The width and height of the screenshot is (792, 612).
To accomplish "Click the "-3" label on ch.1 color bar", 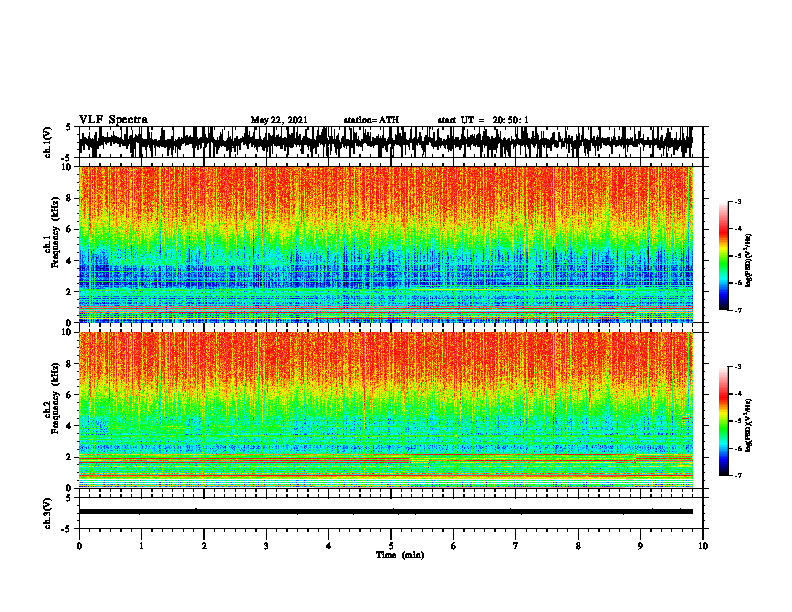I will coord(738,201).
